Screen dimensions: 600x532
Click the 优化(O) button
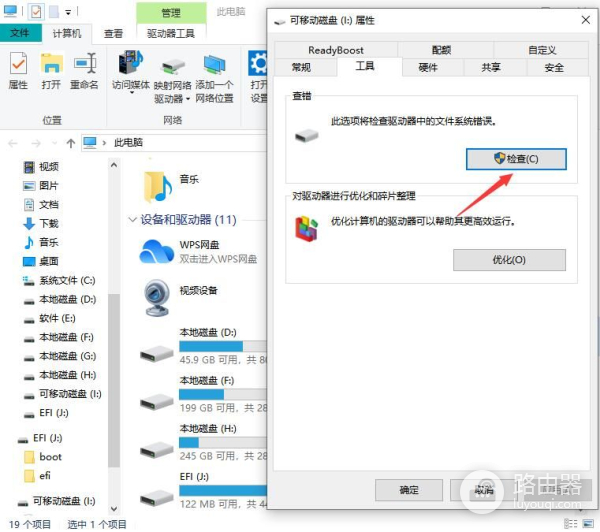pyautogui.click(x=509, y=260)
